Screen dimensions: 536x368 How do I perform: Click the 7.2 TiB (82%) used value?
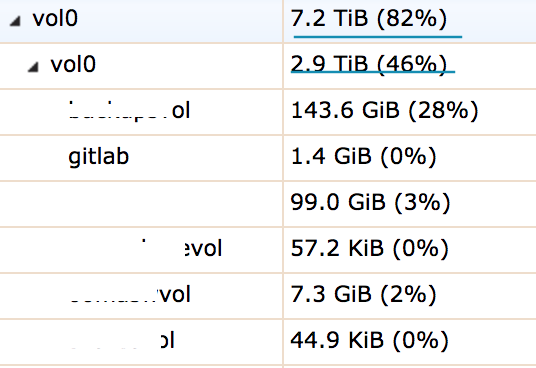[368, 18]
